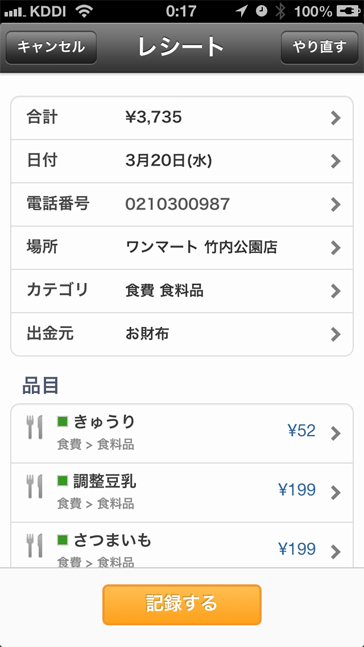
Task: Toggle green square marker for 調整豆乳
Action: point(62,480)
